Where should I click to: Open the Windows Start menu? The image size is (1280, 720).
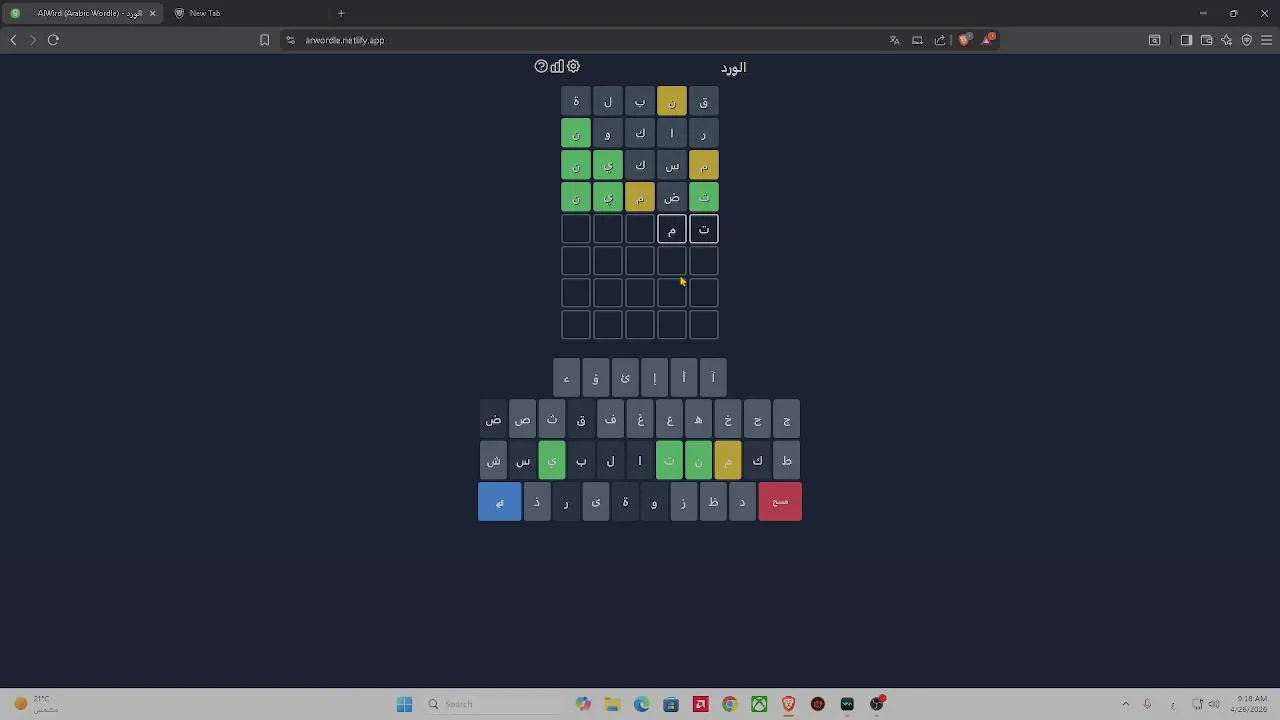(404, 704)
